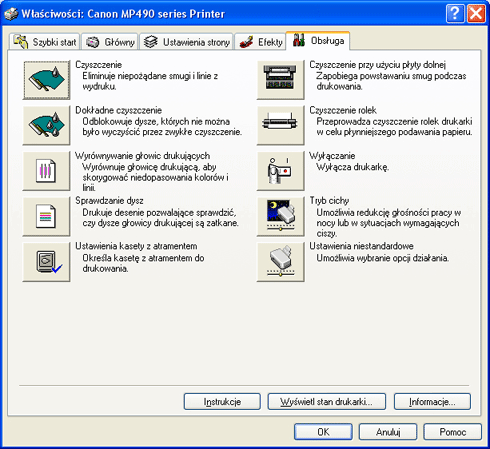This screenshot has height=449, width=490.
Task: Open Wyrównywanie głowic drukujących alignment icon
Action: [x=46, y=171]
